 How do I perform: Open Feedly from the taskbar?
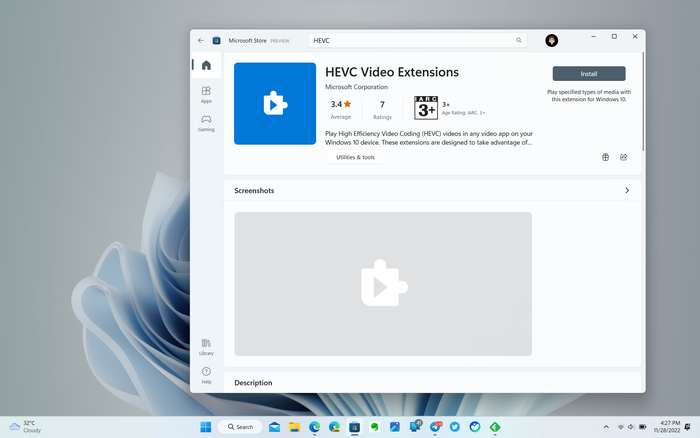495,427
